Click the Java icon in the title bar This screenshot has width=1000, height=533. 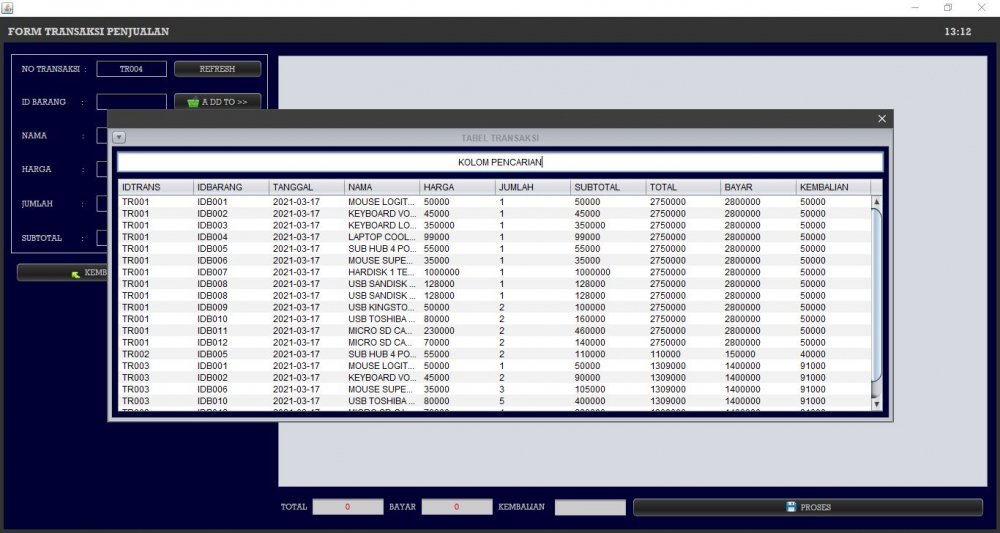click(7, 7)
